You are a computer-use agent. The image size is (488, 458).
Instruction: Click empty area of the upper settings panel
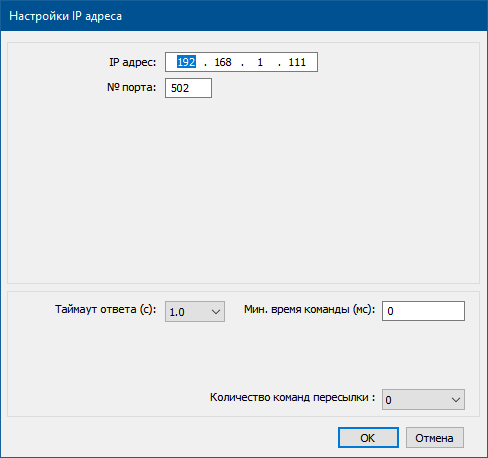tap(243, 190)
